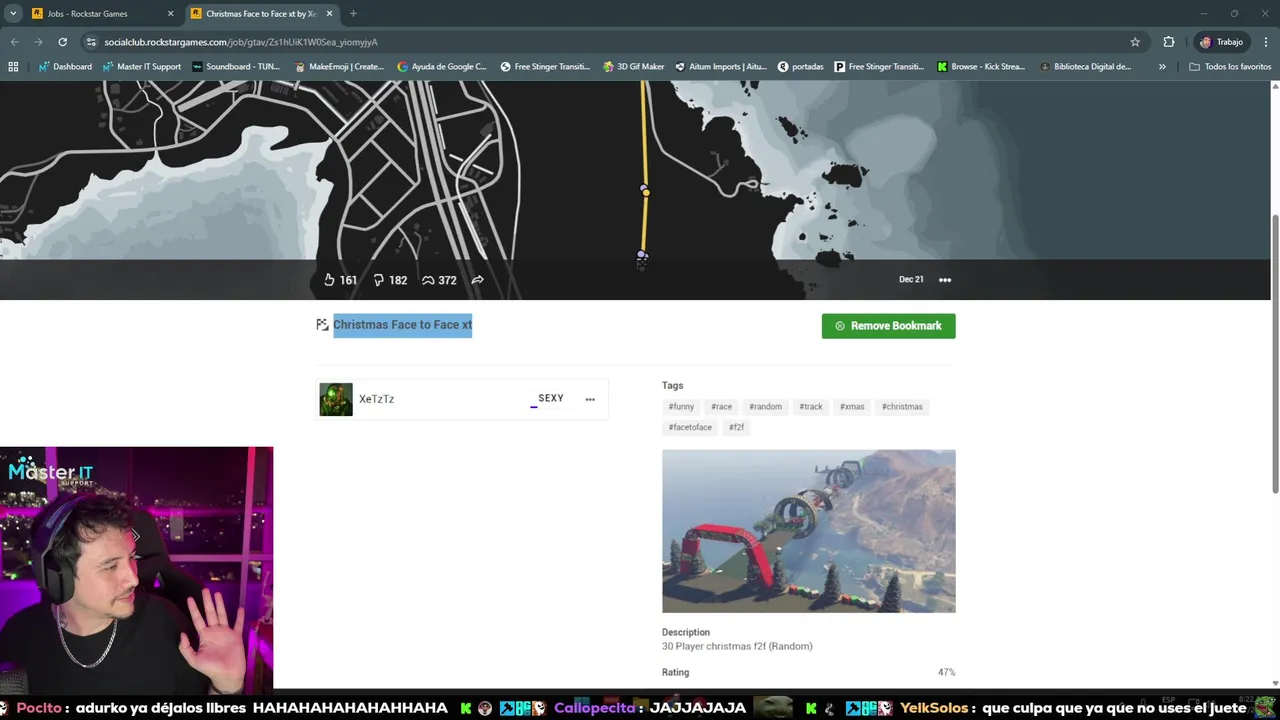
Task: Open the browser extensions puzzle icon
Action: (1169, 42)
